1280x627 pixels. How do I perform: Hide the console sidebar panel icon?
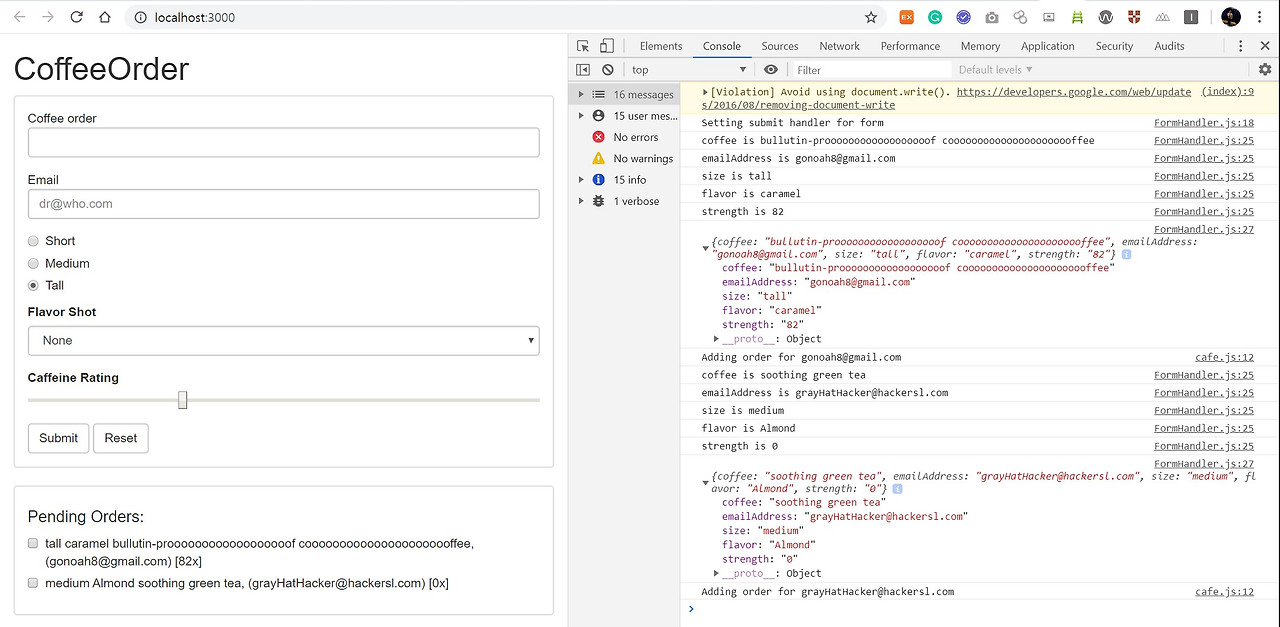(x=584, y=70)
